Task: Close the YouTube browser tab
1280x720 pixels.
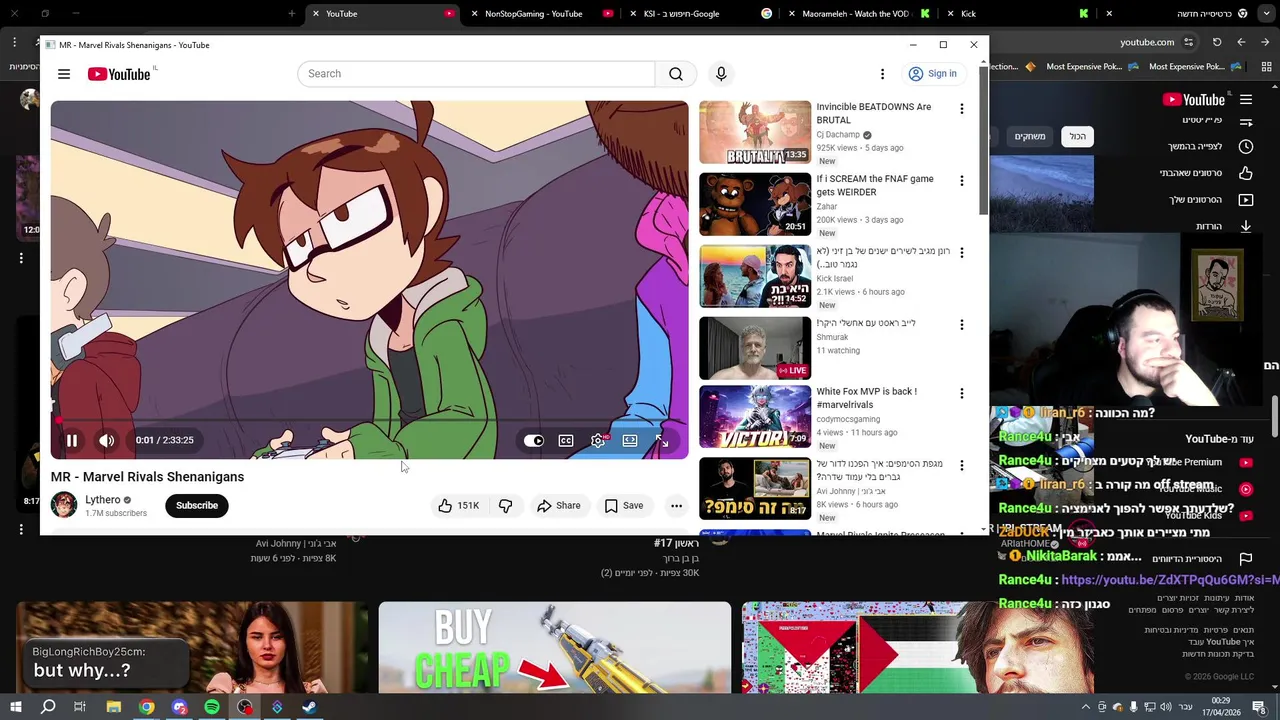Action: pyautogui.click(x=316, y=14)
